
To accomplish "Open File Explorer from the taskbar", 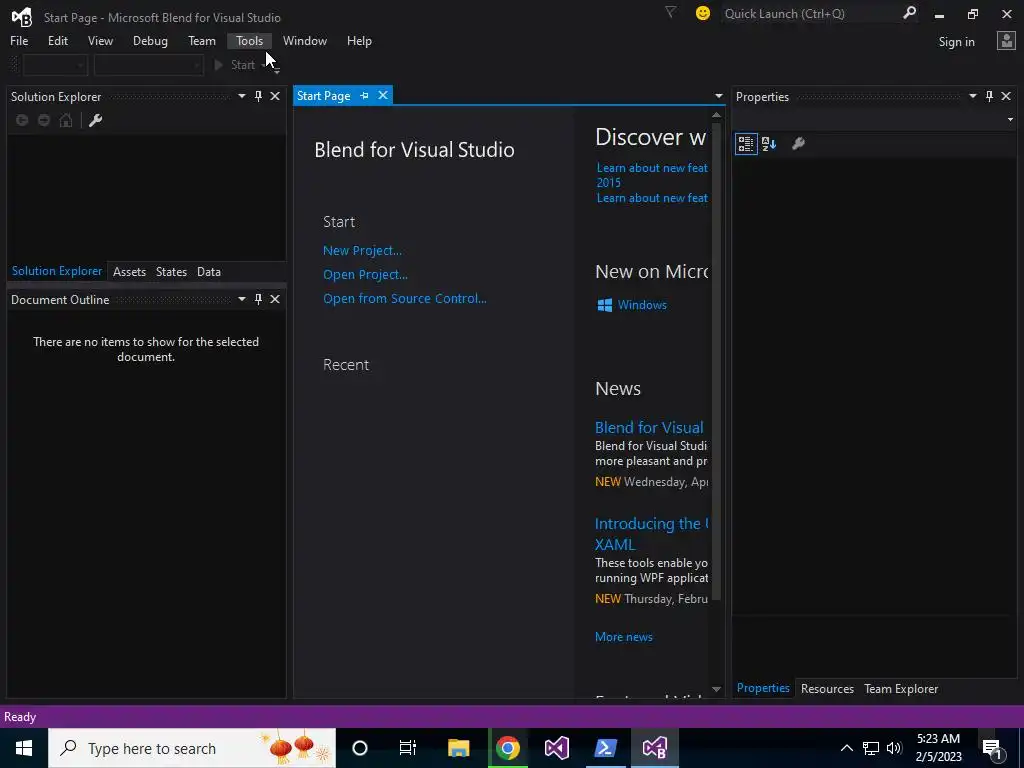I will 458,748.
